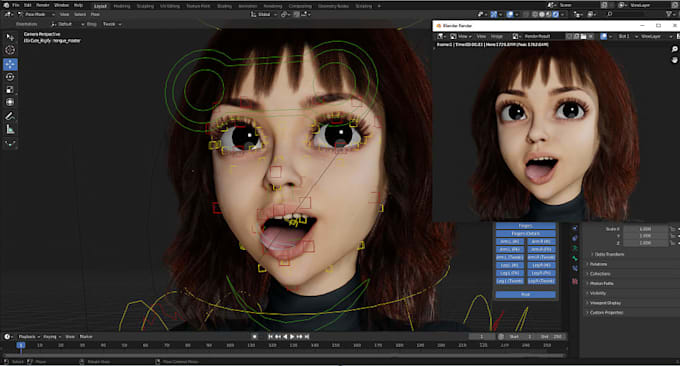Switch to the Modeling workspace tab

122,6
